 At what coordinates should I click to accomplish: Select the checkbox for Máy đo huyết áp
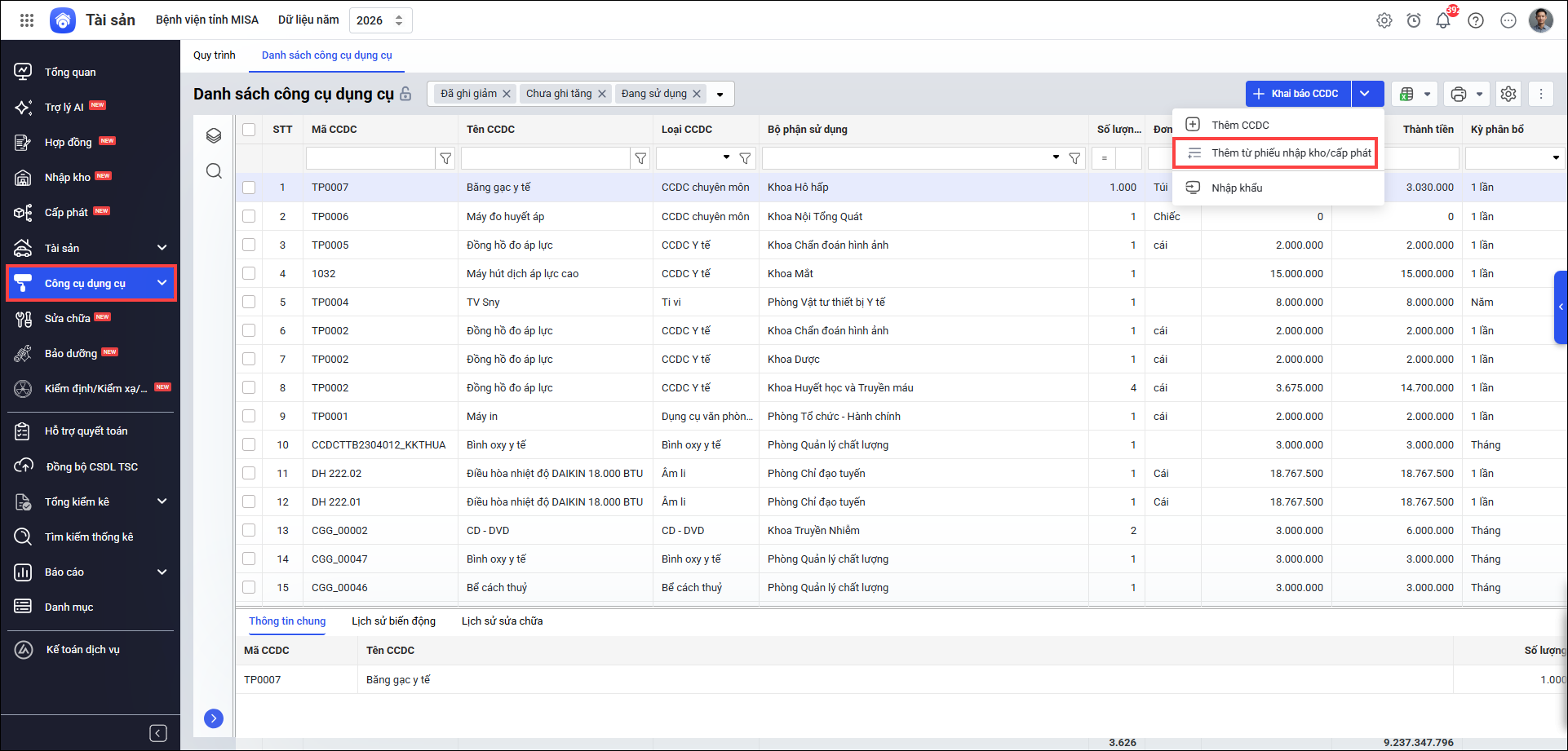[x=249, y=216]
